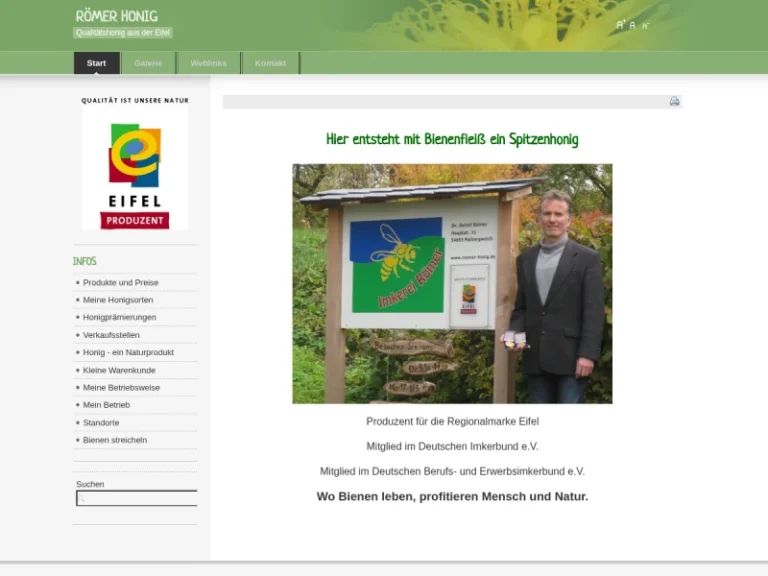Click the Bienen streicheln link
Image resolution: width=768 pixels, height=576 pixels.
pyautogui.click(x=115, y=440)
